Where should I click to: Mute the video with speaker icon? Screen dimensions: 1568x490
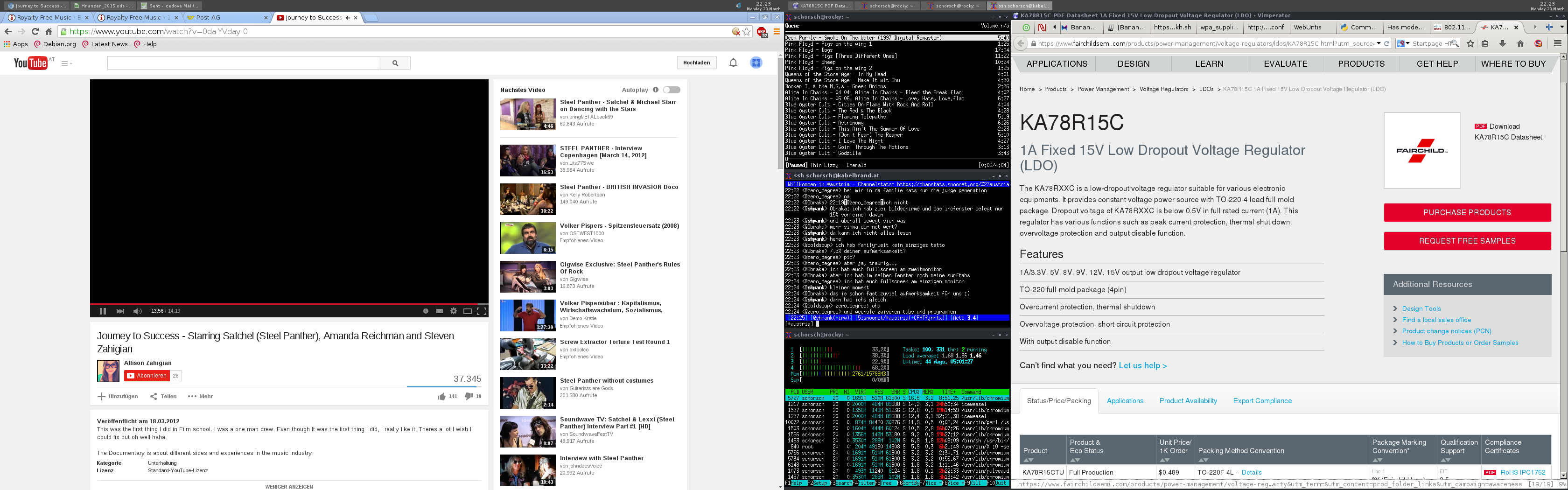click(x=137, y=311)
